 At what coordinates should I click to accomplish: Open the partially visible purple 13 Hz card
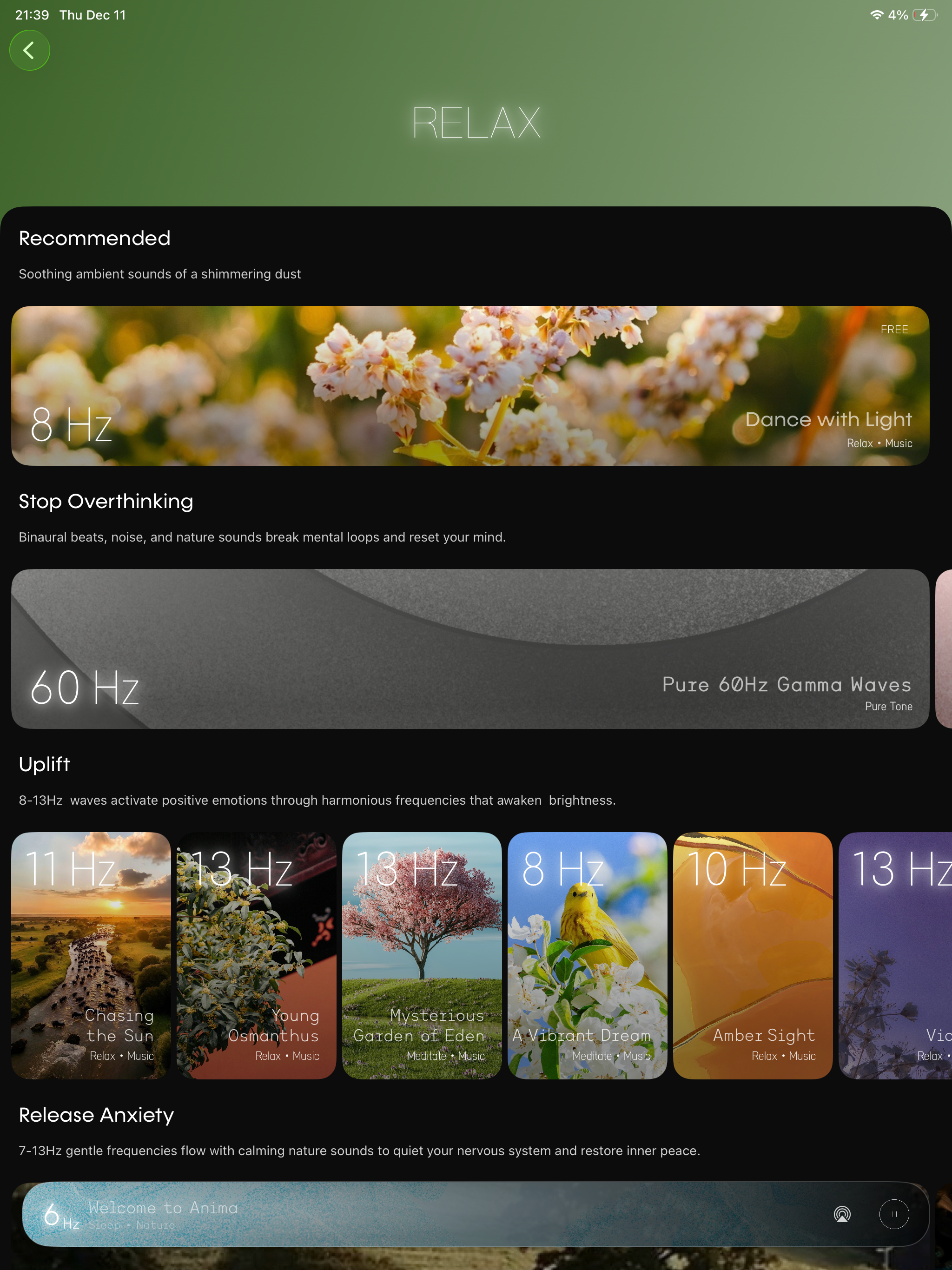[895, 955]
